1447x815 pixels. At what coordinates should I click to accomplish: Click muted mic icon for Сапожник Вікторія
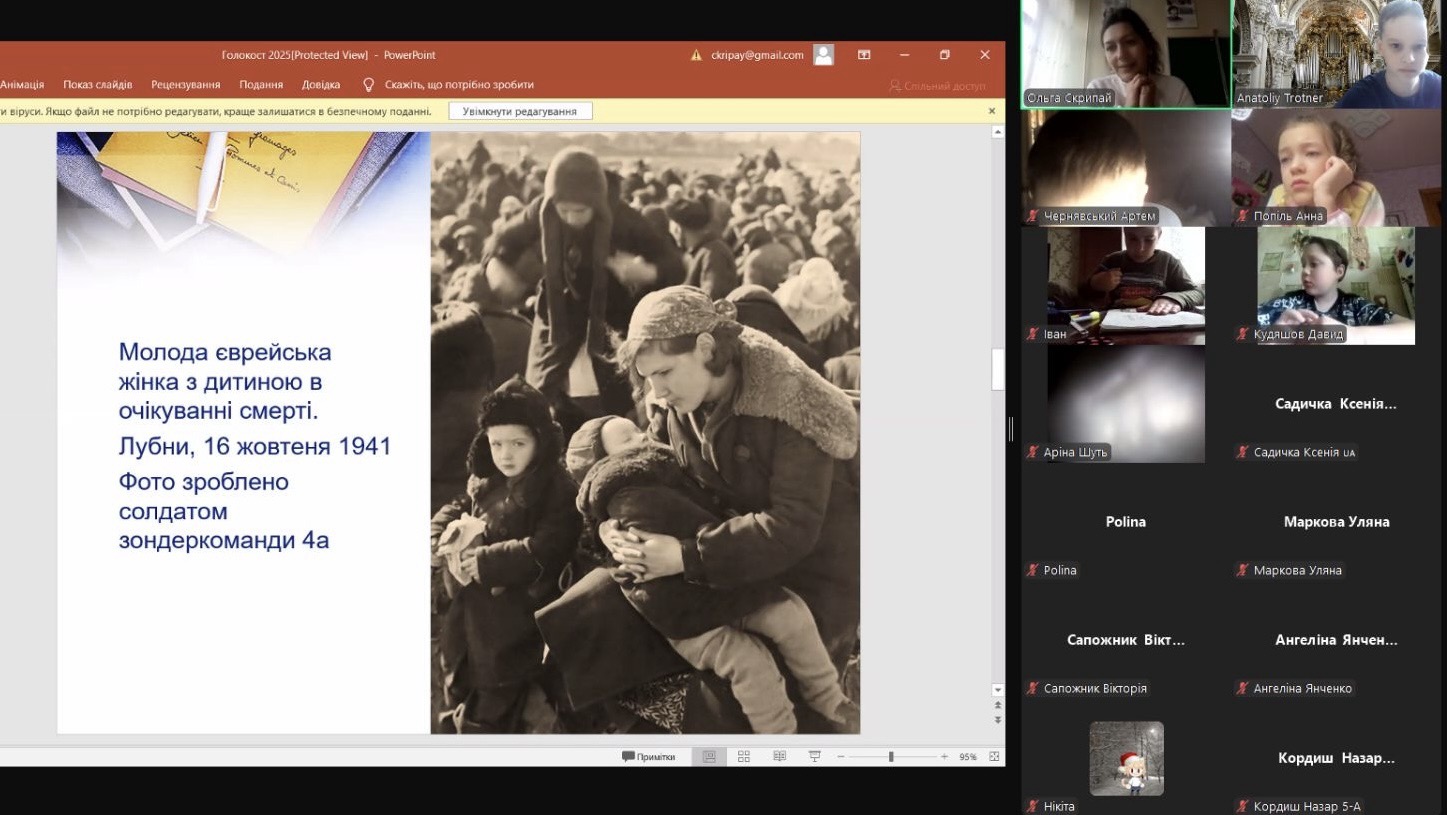[x=1033, y=688]
